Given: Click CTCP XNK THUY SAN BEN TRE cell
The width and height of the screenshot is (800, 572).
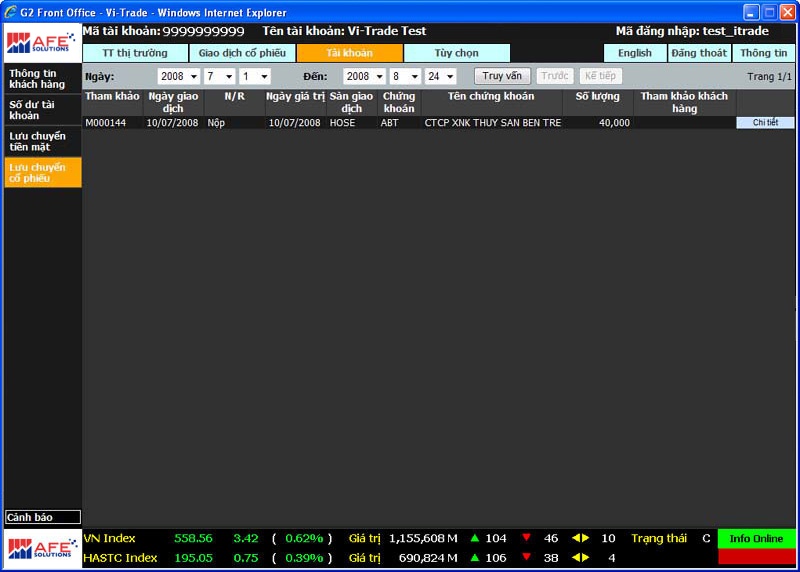Looking at the screenshot, I should [x=493, y=123].
